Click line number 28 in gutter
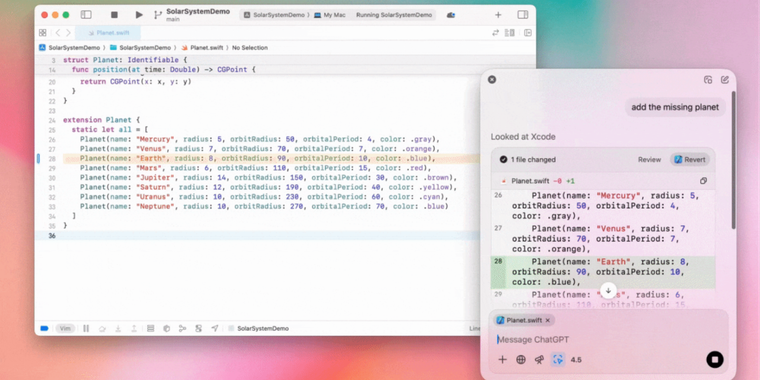 [52, 158]
